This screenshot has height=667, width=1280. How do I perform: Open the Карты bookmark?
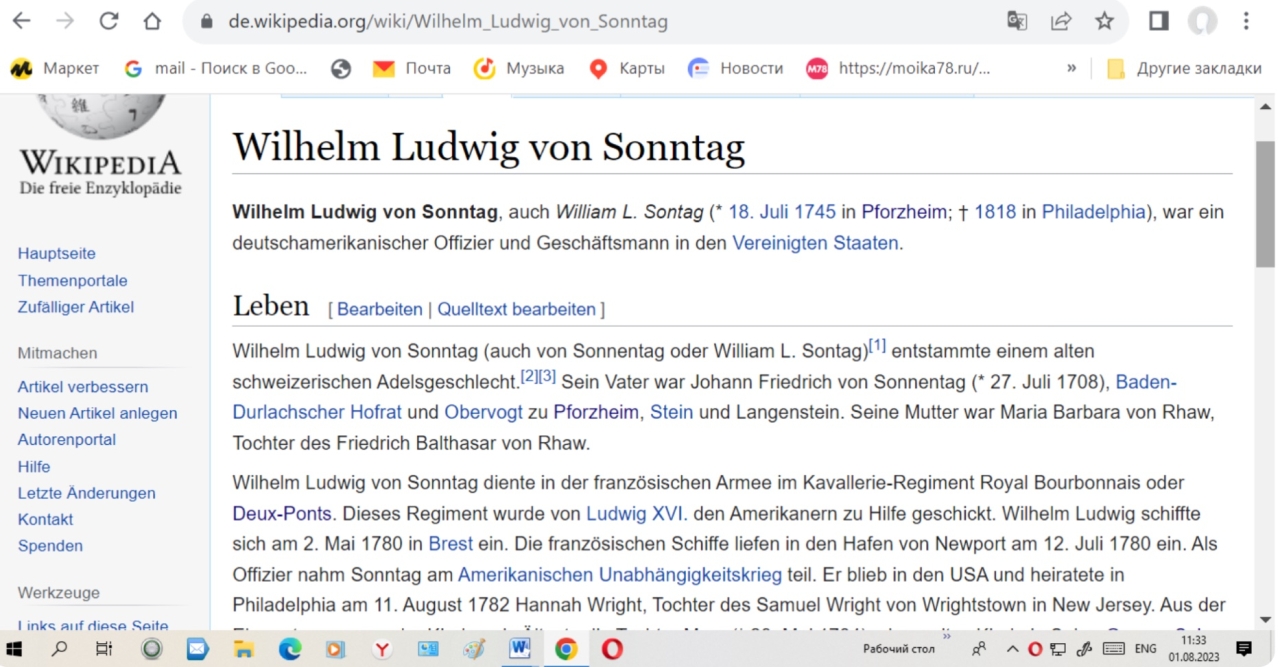(x=627, y=68)
